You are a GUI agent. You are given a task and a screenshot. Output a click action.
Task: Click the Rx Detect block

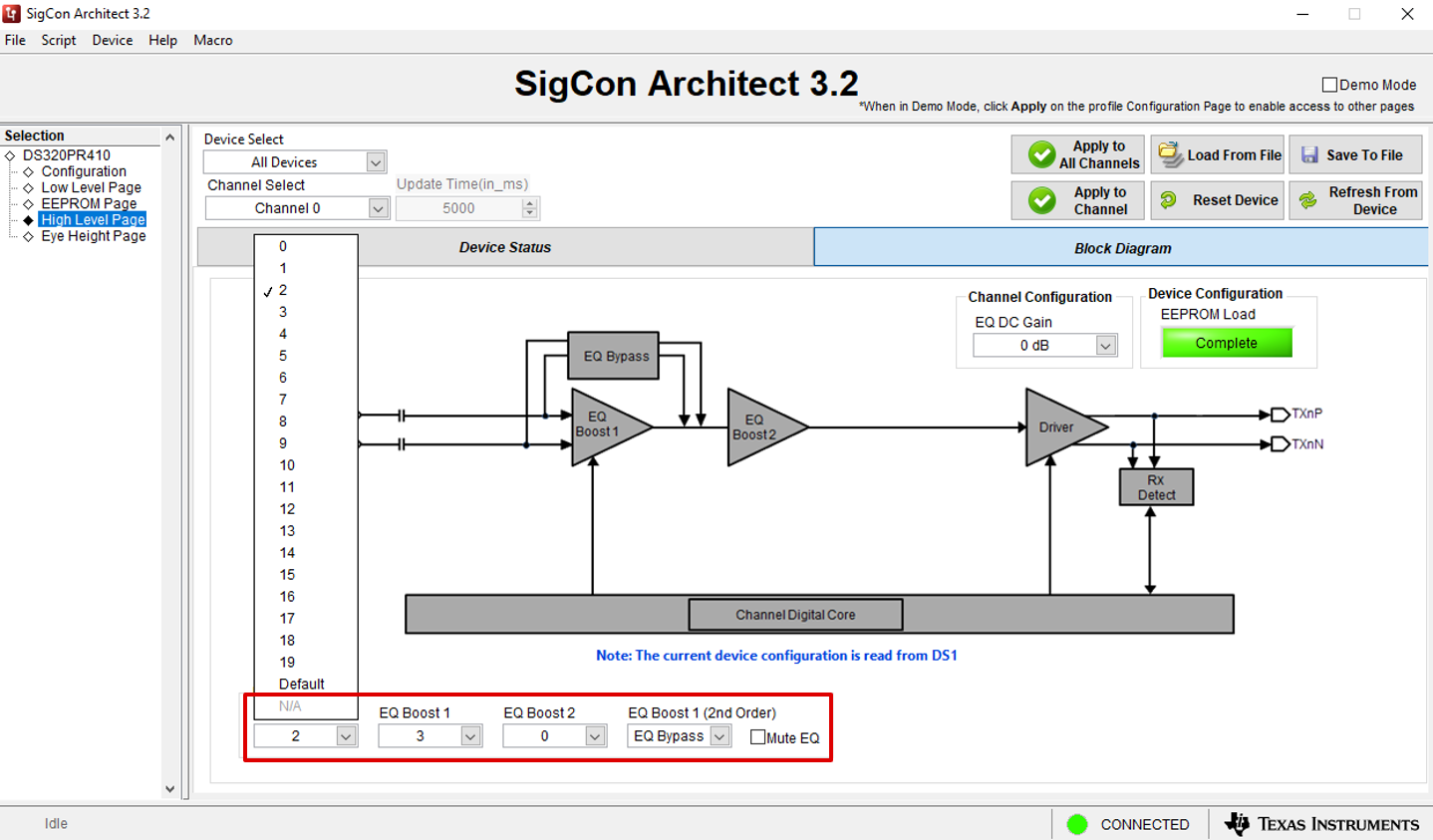[x=1156, y=487]
